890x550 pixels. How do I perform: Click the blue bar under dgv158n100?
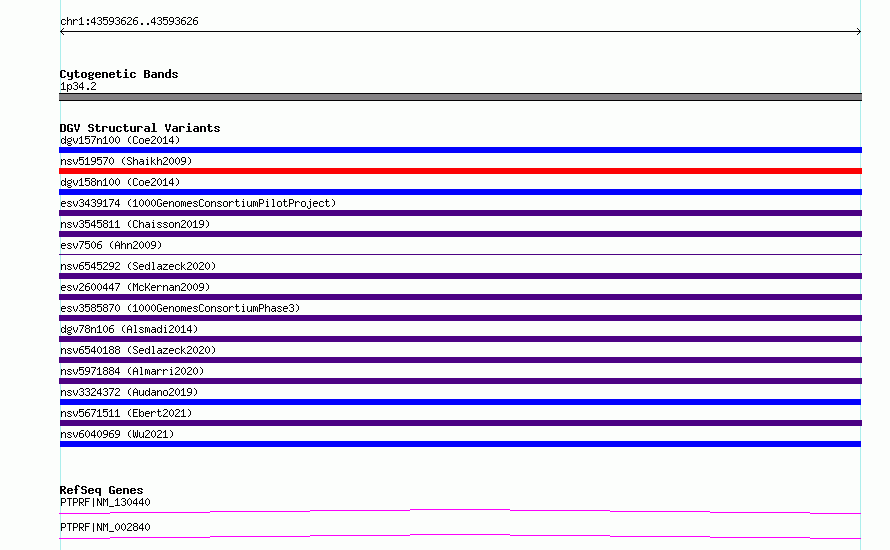460,192
